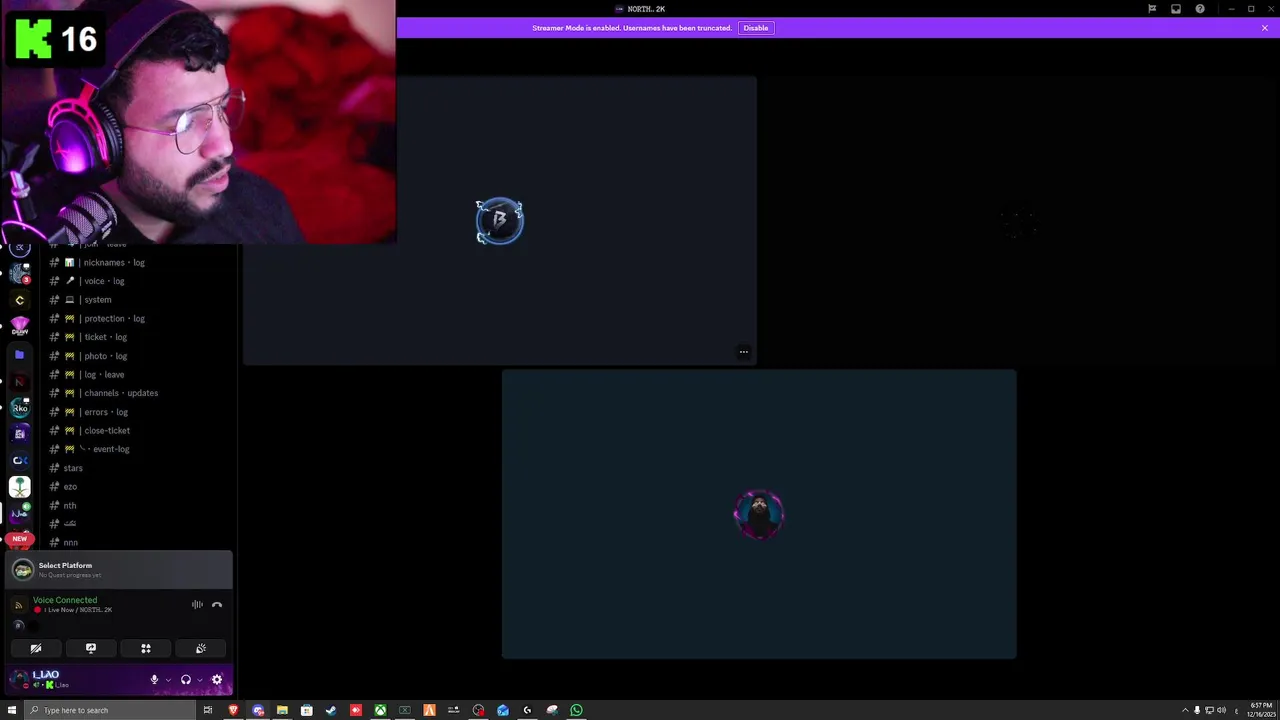Image resolution: width=1280 pixels, height=720 pixels.
Task: Open the flag icon beside the inbox
Action: (1152, 9)
